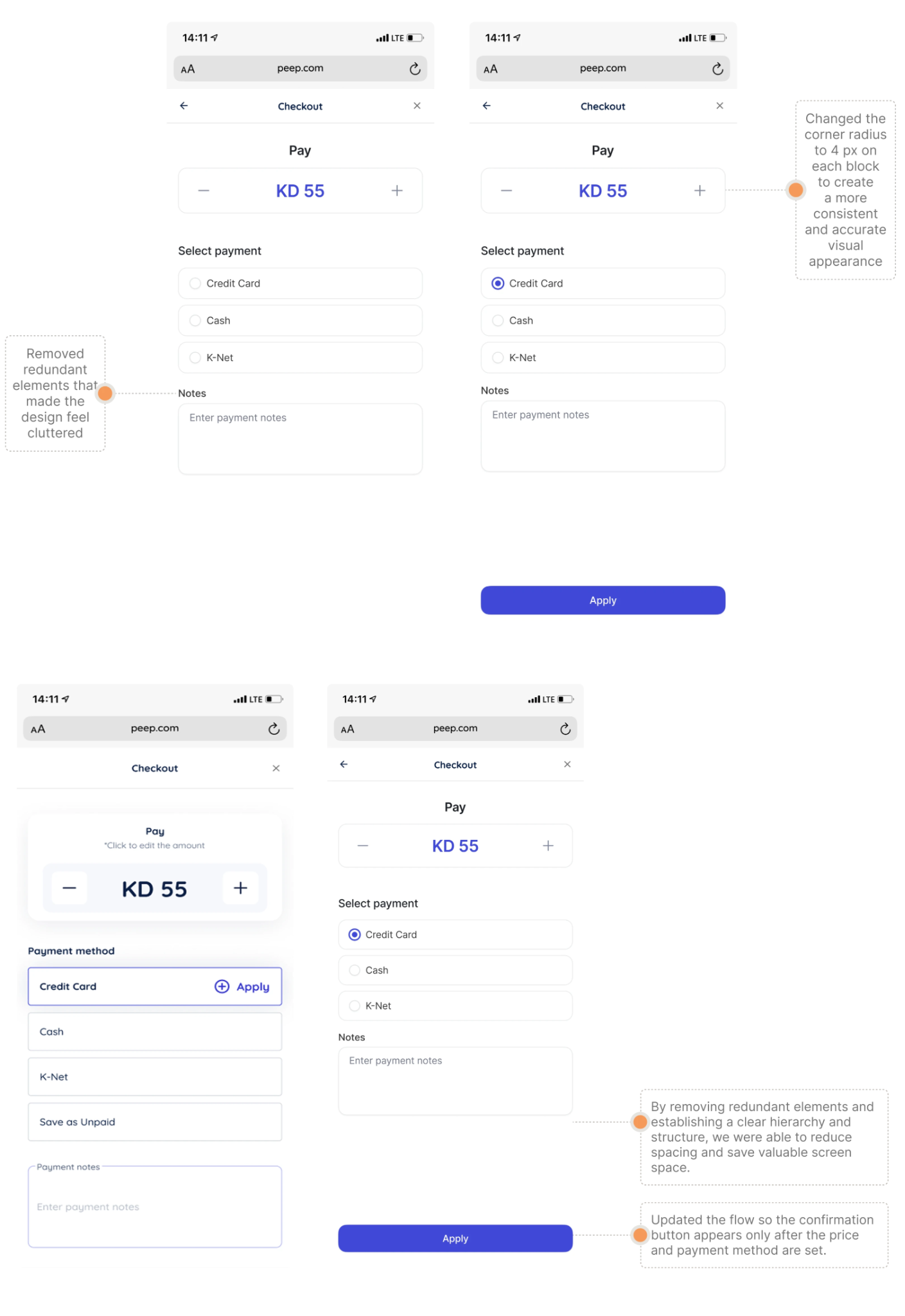Click back arrow in upper-right Checkout mockup
Image resolution: width=905 pixels, height=1316 pixels.
pos(486,105)
